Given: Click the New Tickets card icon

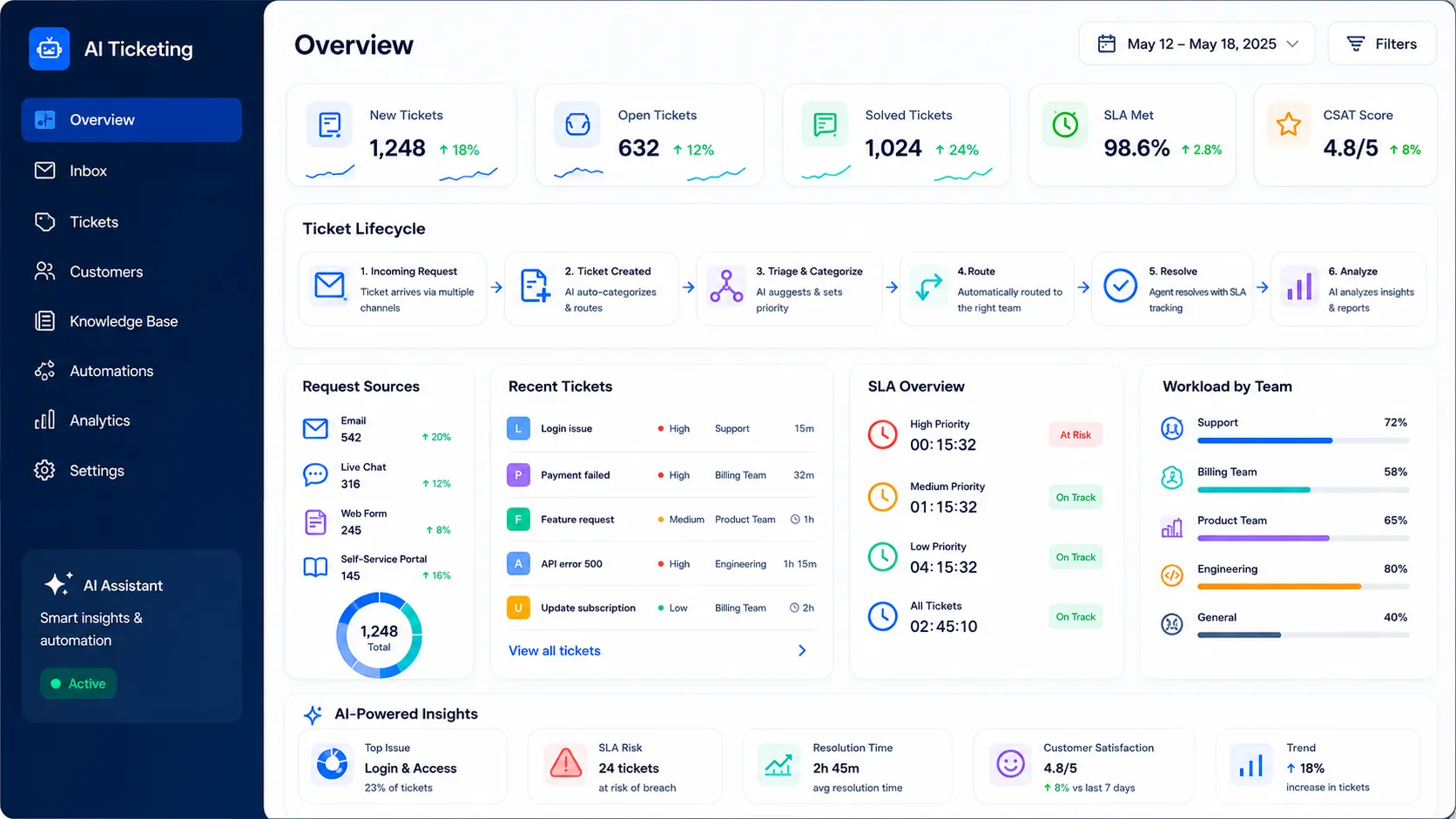Looking at the screenshot, I should (x=329, y=125).
